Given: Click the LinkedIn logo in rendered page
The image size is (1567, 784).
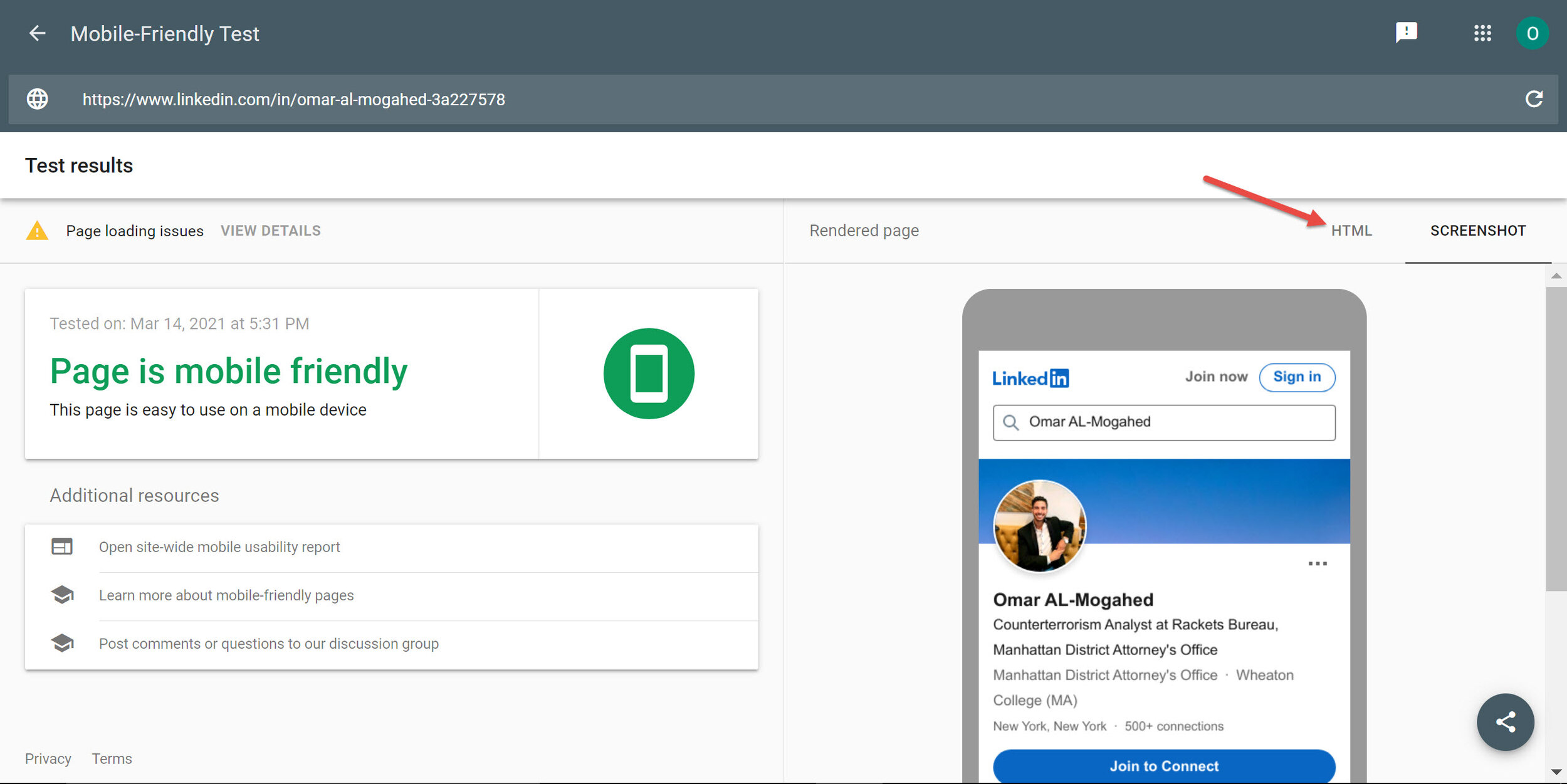Looking at the screenshot, I should [x=1030, y=378].
